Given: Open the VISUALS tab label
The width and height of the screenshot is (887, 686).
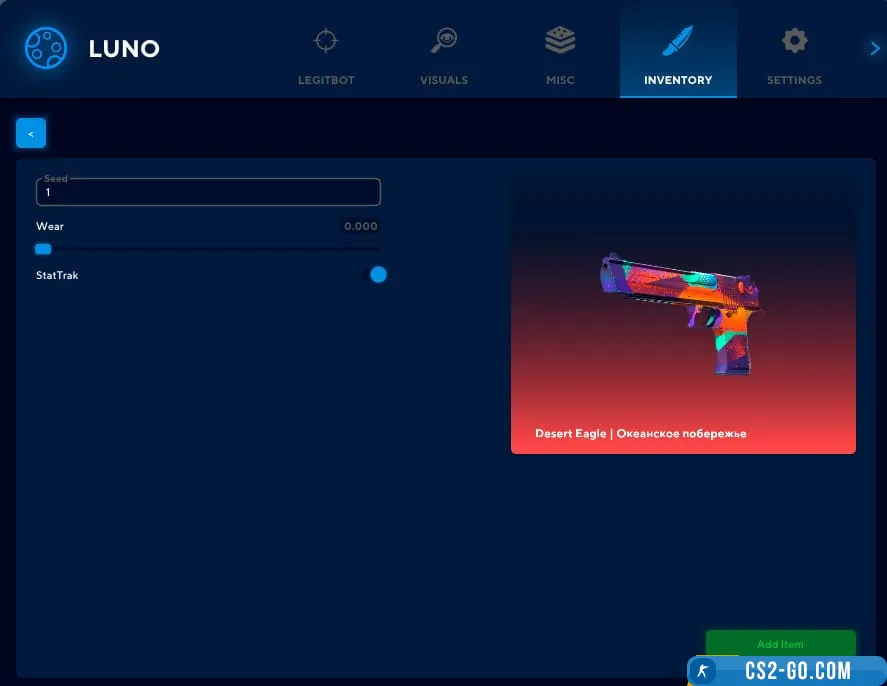Looking at the screenshot, I should coord(443,80).
